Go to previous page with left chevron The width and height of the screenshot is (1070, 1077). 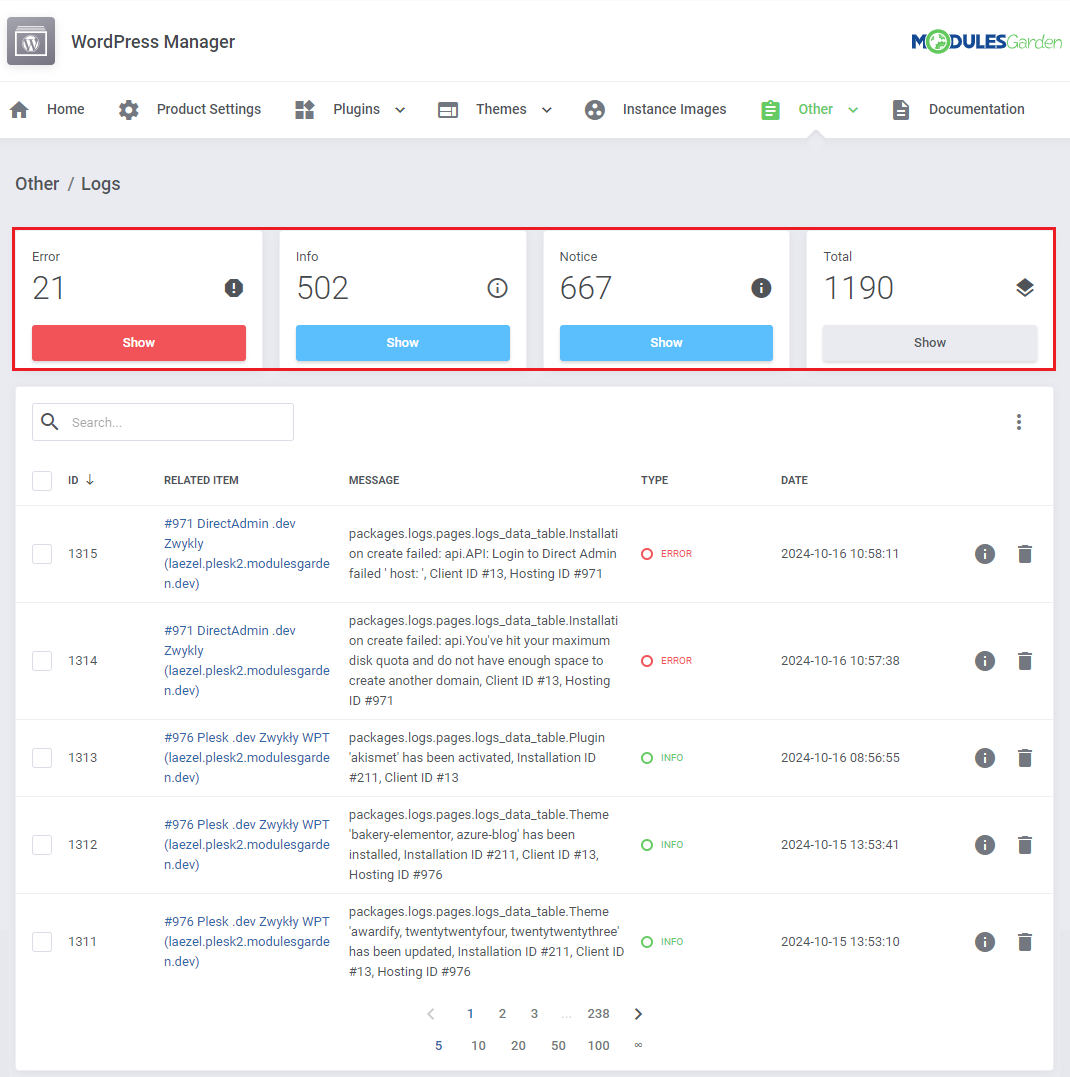(x=431, y=1014)
